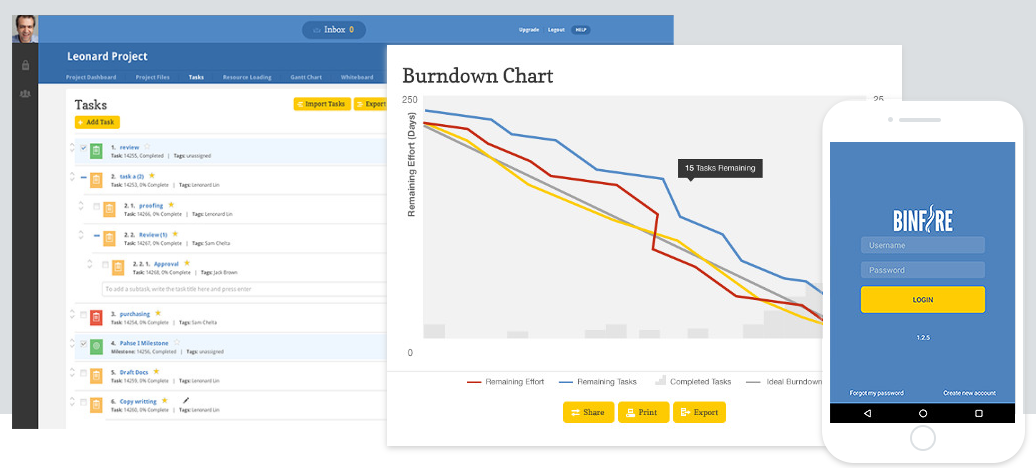Star the review task

(x=147, y=147)
